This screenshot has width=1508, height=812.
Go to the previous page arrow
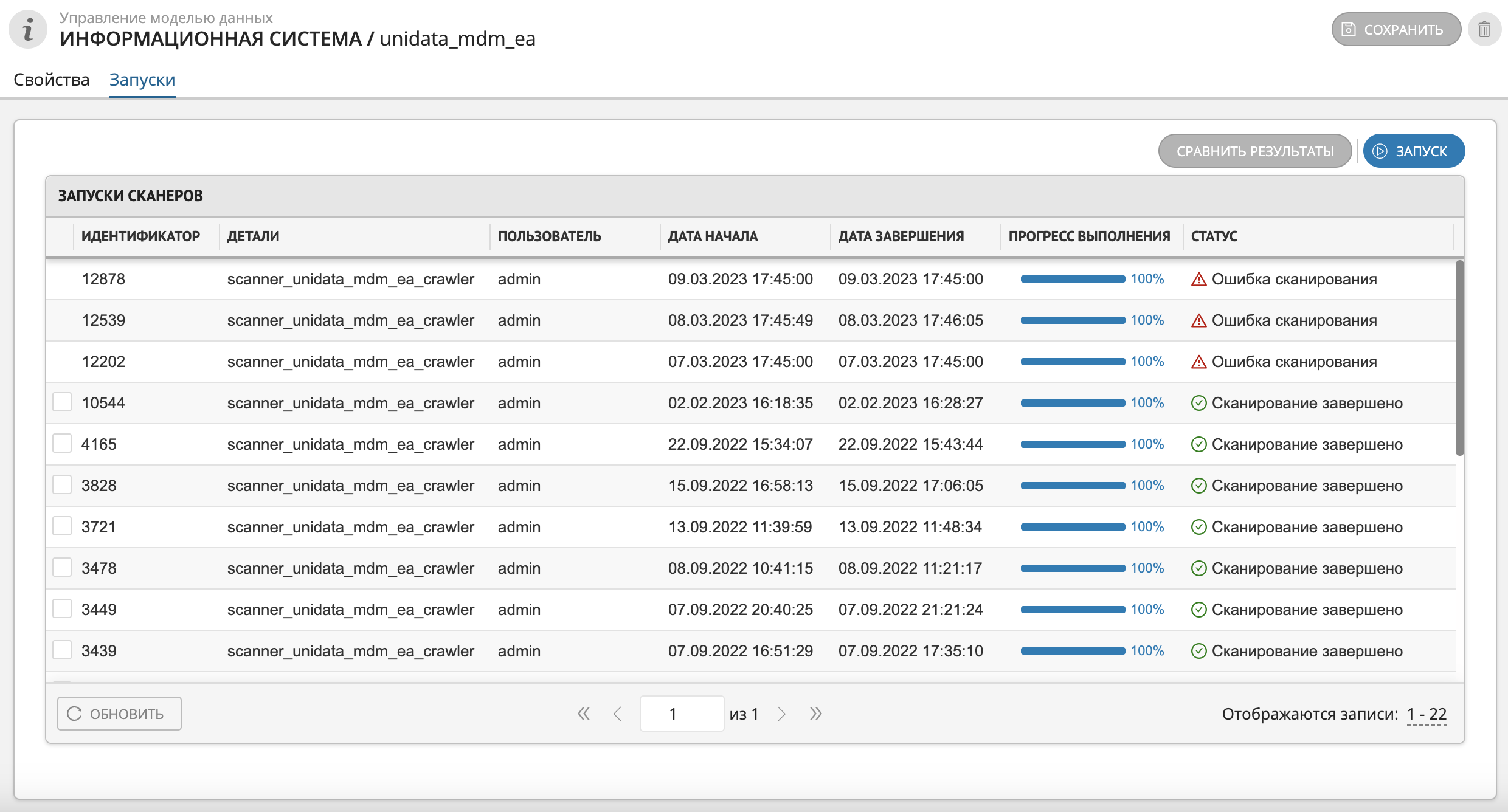618,714
